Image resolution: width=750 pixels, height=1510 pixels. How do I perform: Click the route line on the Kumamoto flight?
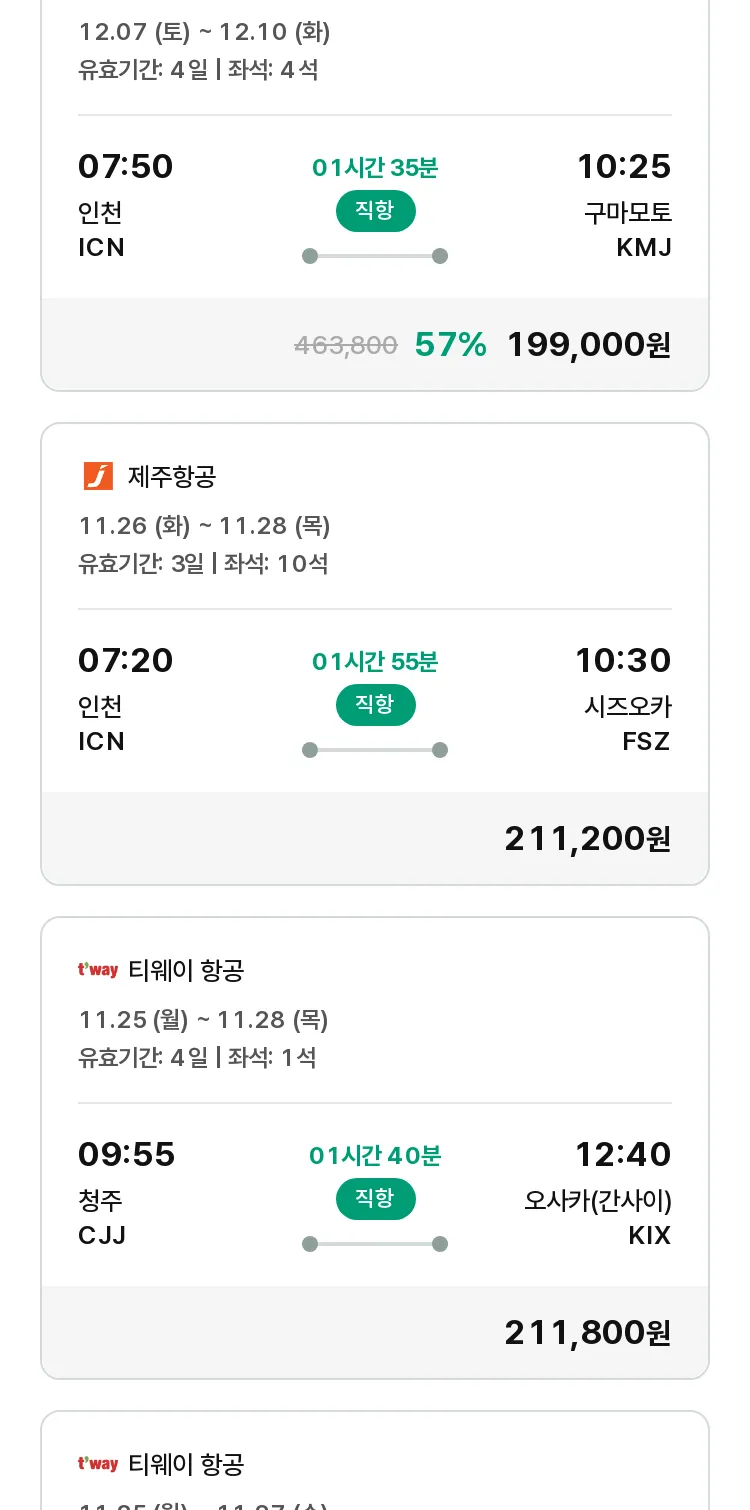(375, 256)
